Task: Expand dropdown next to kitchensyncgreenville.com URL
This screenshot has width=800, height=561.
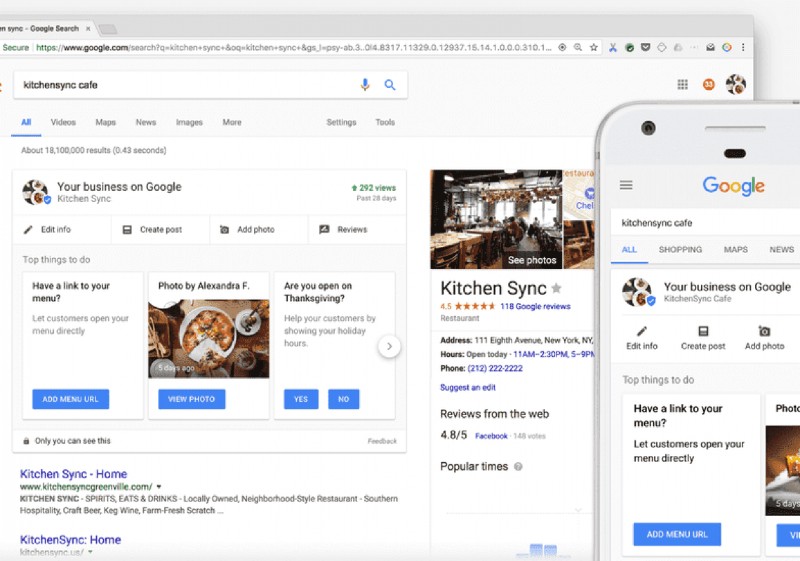Action: [x=159, y=487]
